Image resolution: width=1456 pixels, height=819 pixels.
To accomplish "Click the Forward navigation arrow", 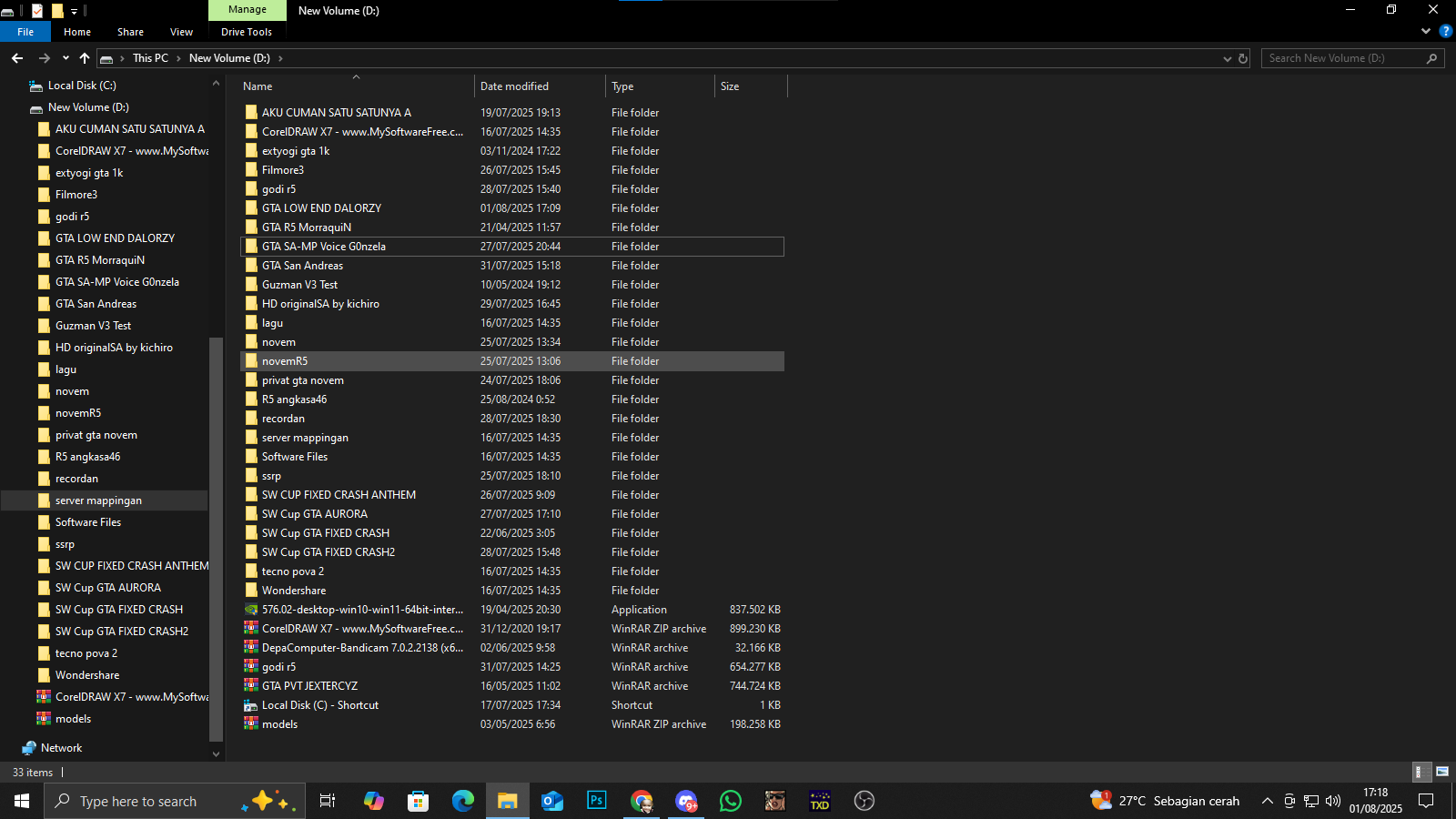I will [44, 58].
